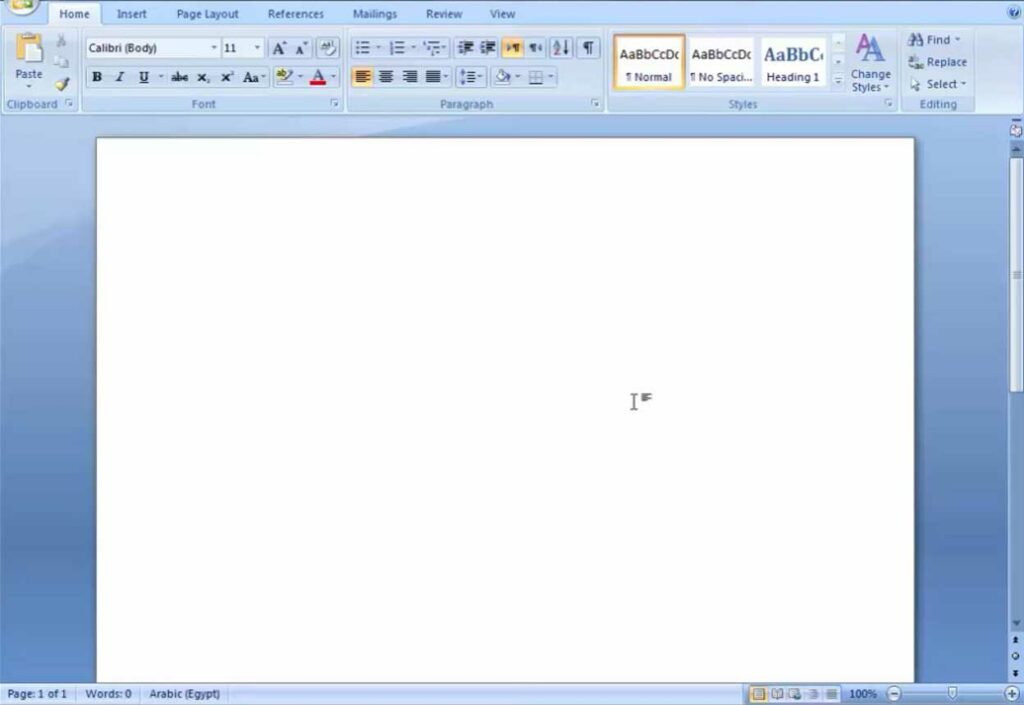This screenshot has height=705, width=1024.
Task: Click the zoom slider handle
Action: (952, 693)
